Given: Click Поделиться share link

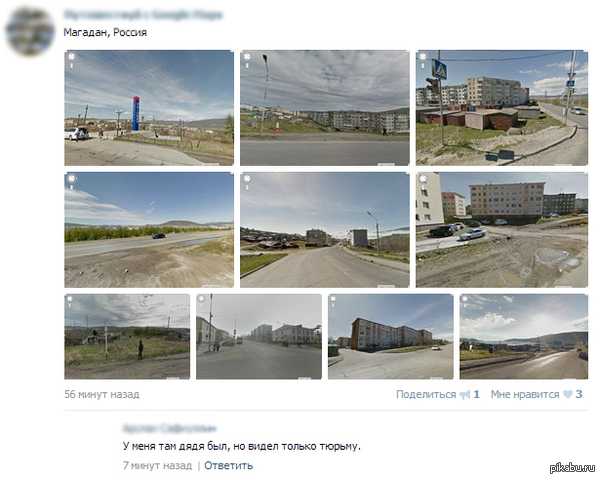Looking at the screenshot, I should point(426,394).
